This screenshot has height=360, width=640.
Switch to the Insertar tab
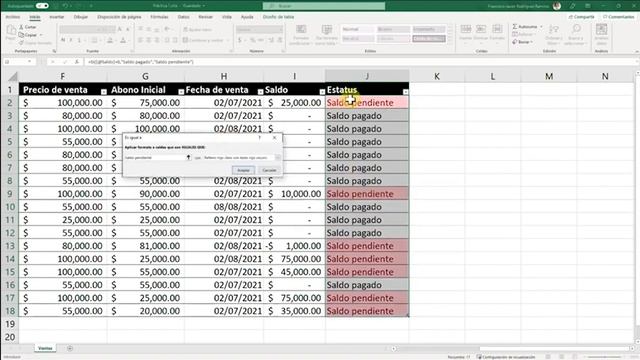pos(57,17)
